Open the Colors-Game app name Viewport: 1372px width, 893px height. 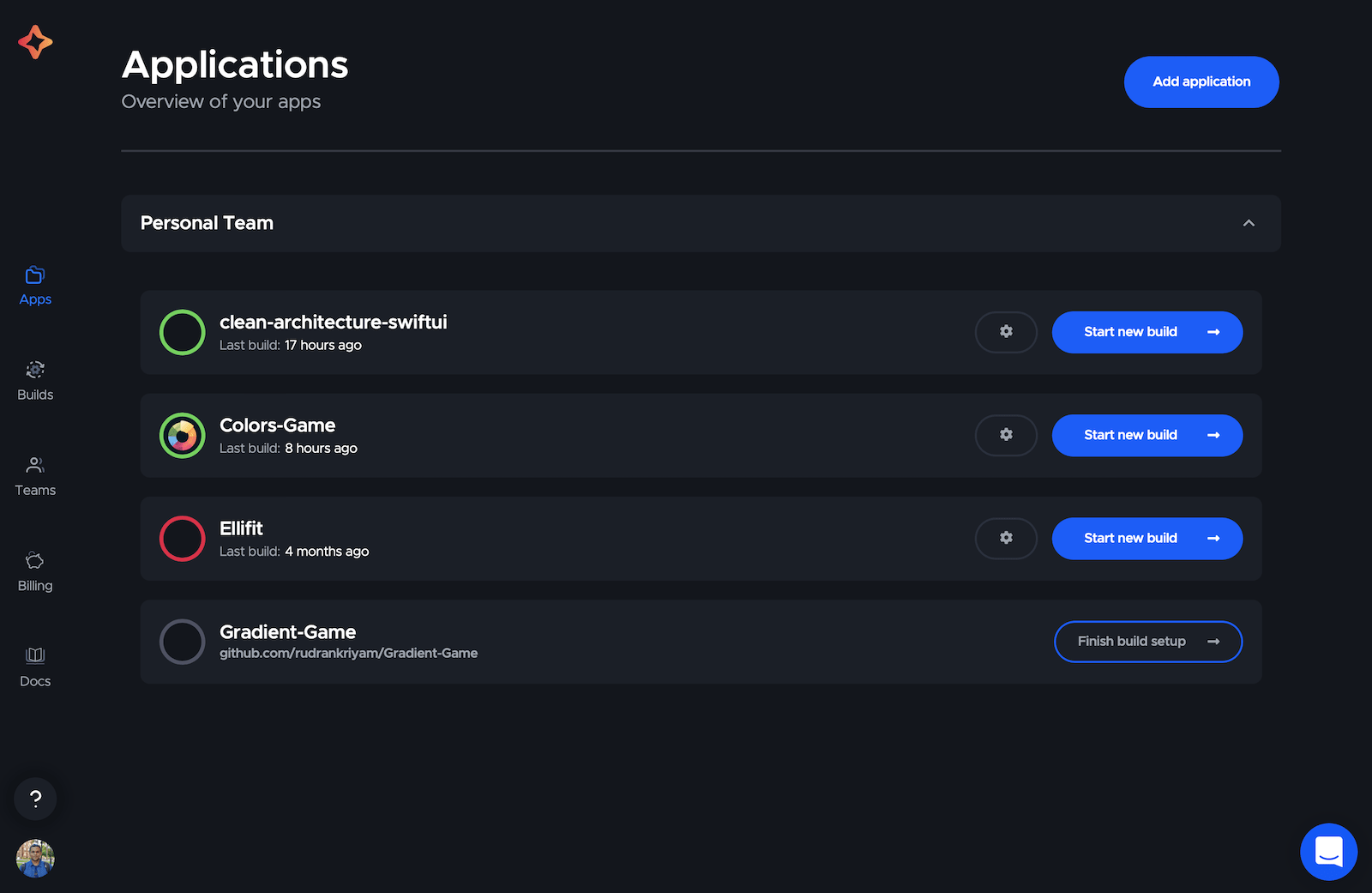pos(277,425)
